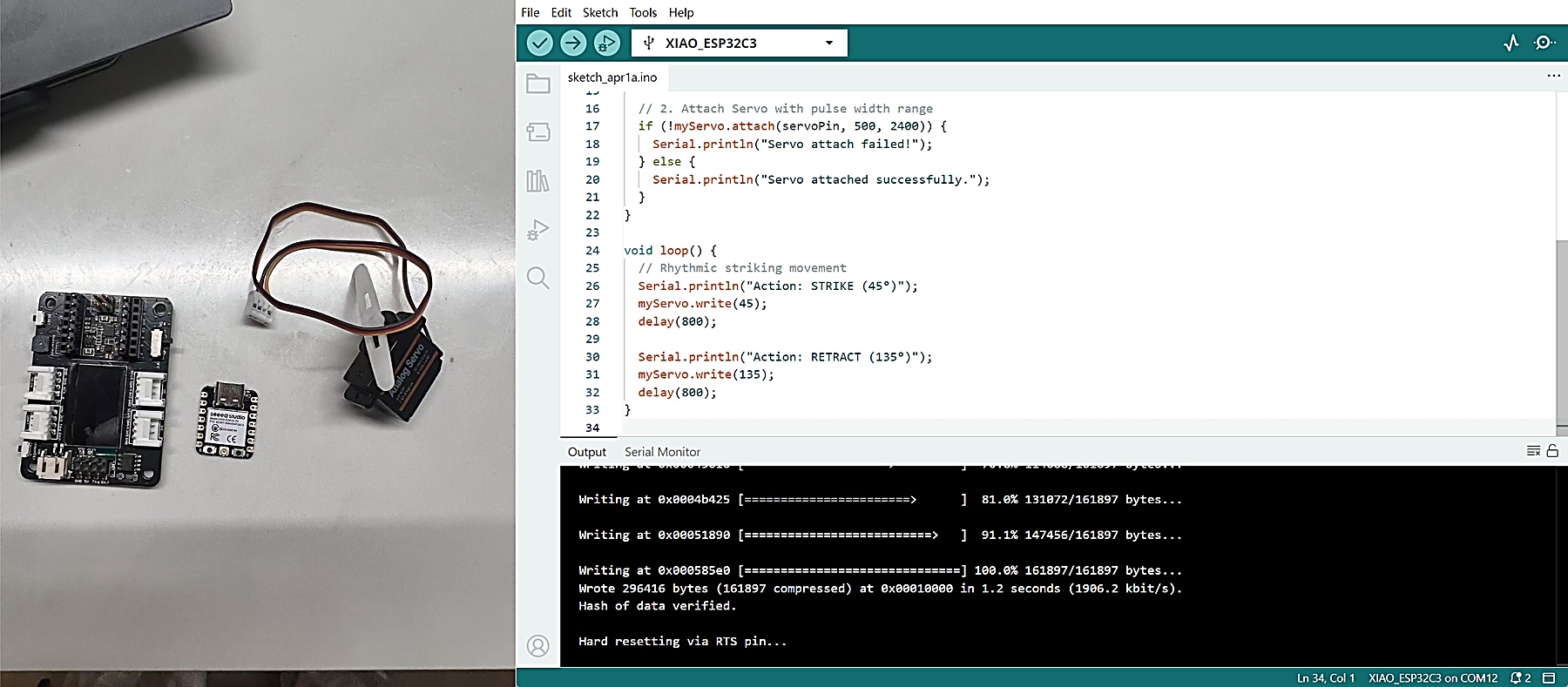Click the 91.1% writing progress line
1568x687 pixels.
tap(880, 535)
